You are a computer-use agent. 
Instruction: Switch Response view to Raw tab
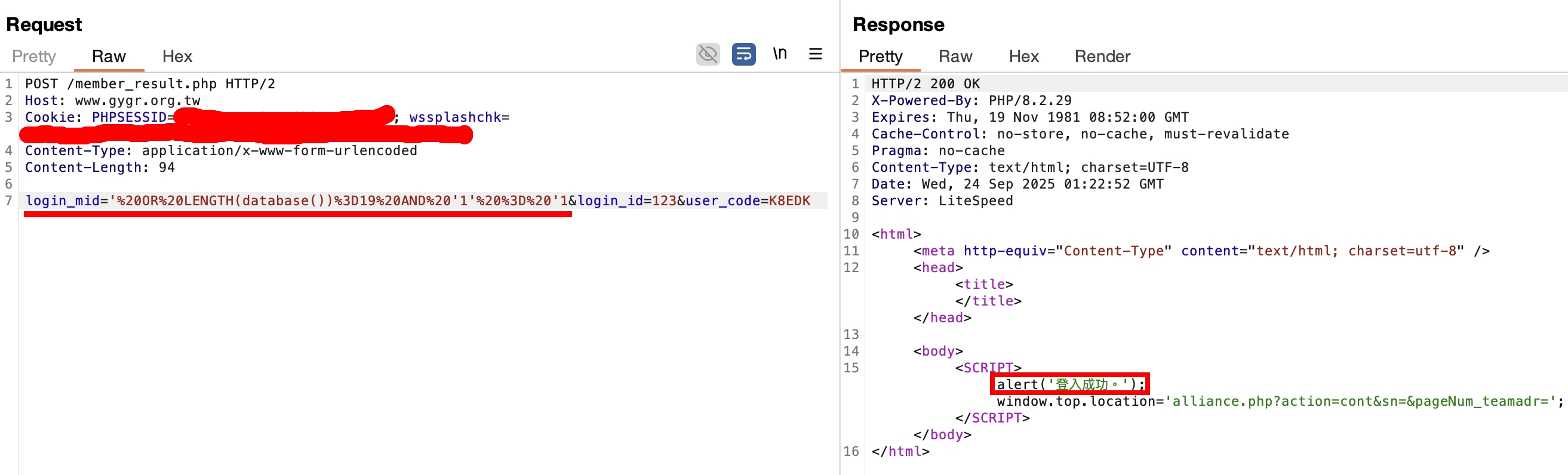[955, 57]
